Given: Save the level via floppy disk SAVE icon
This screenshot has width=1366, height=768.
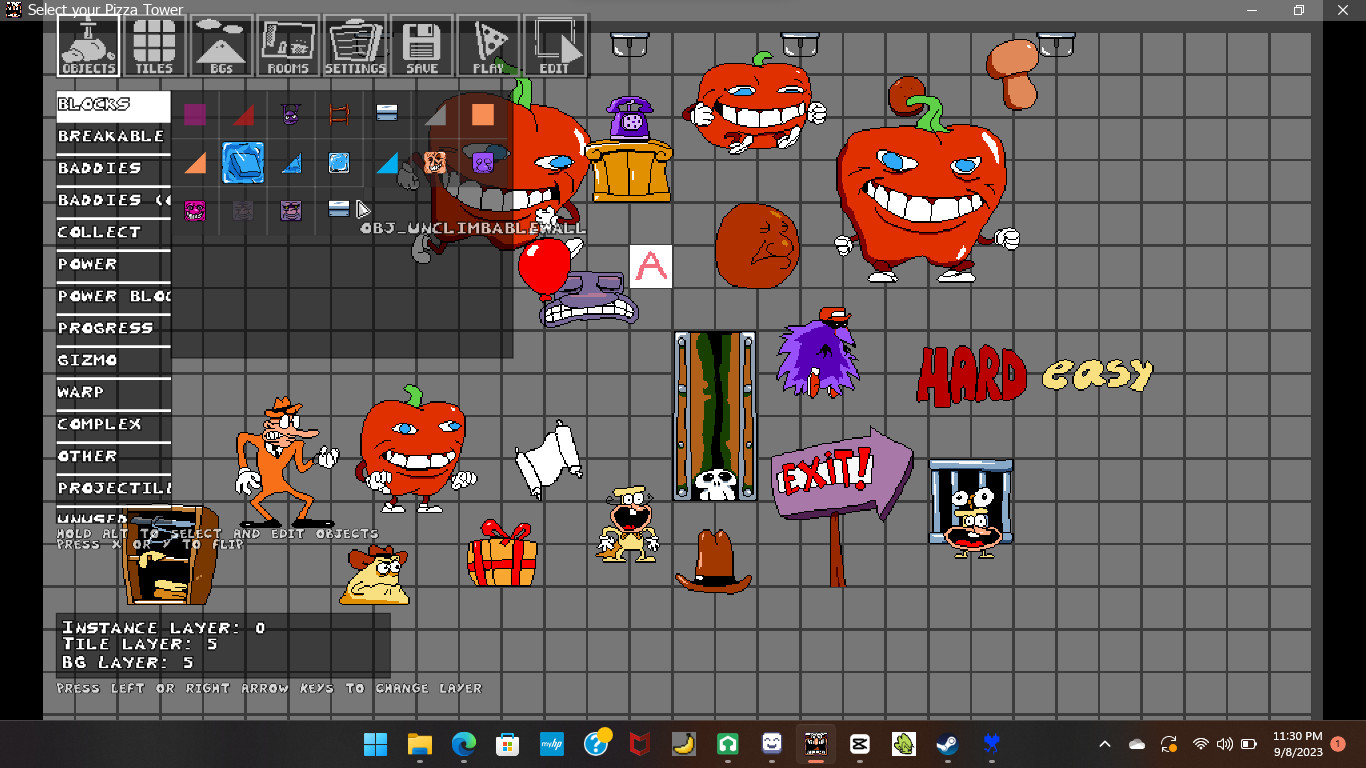Looking at the screenshot, I should point(421,45).
